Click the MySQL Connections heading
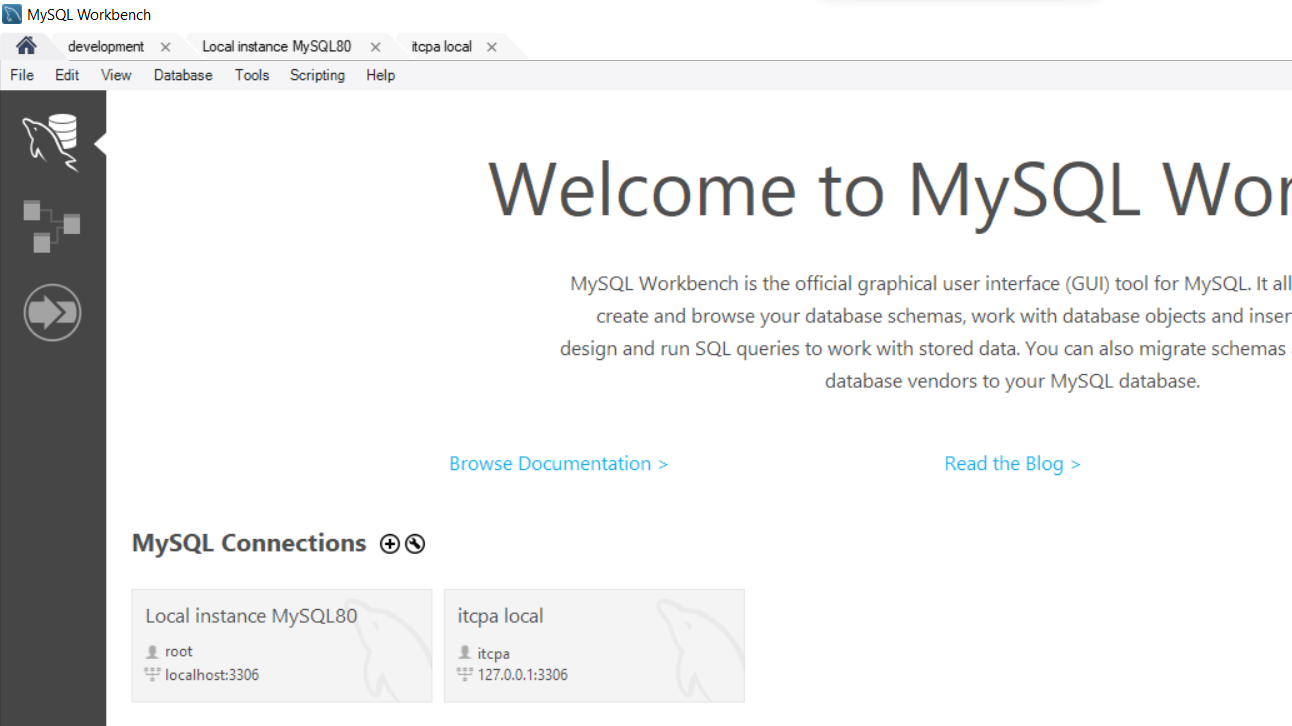The width and height of the screenshot is (1292, 726). 249,543
